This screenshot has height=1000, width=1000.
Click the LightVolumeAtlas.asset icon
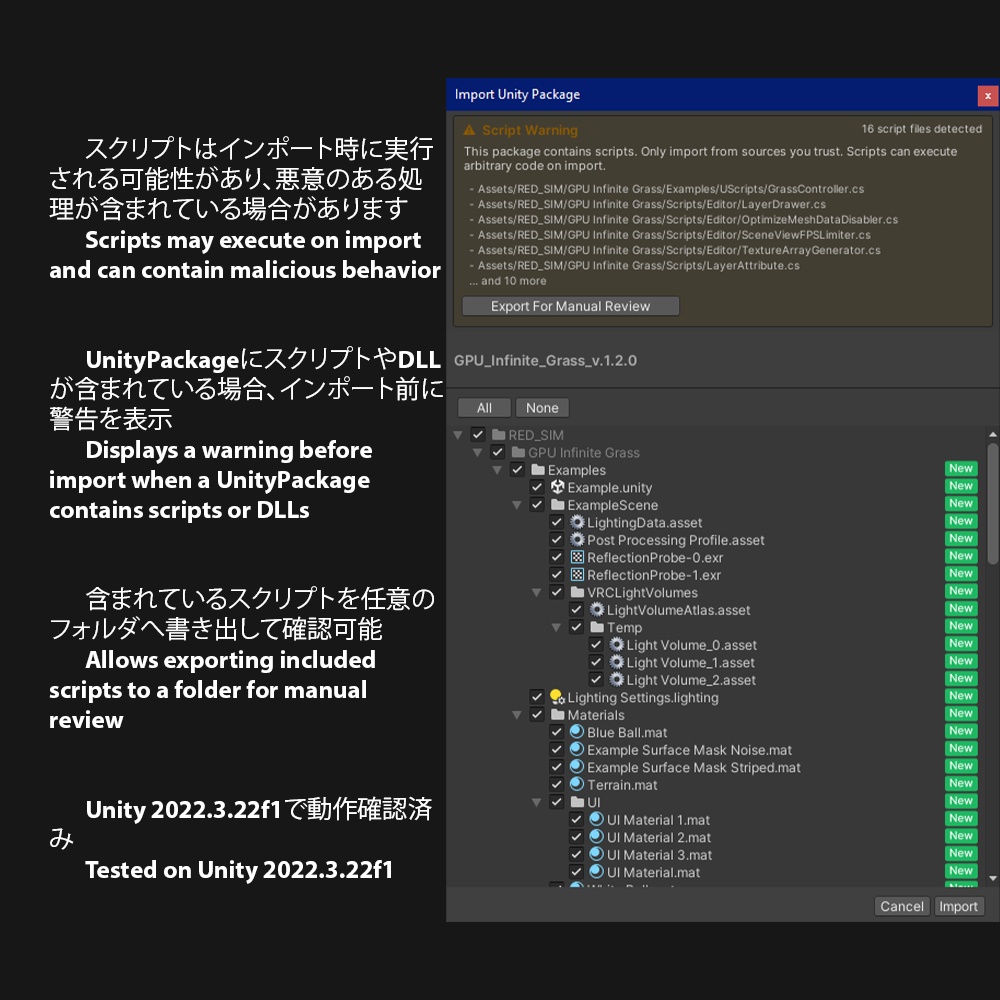point(597,610)
